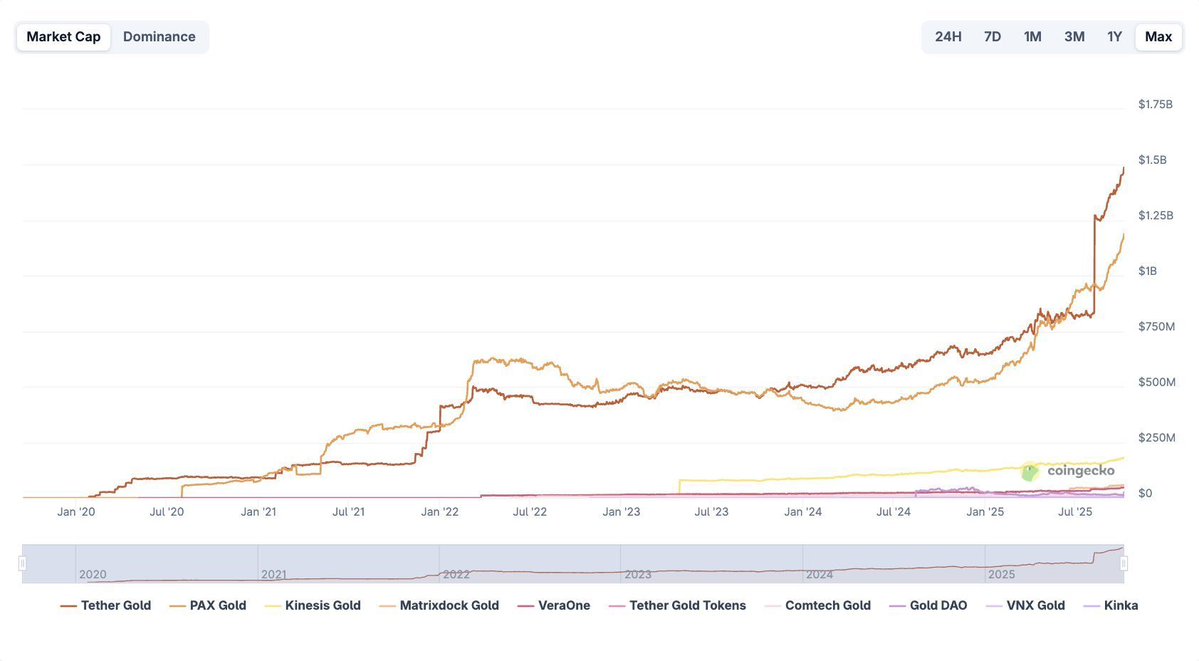Toggle VeraOne legend entry
The image size is (1199, 661).
554,605
